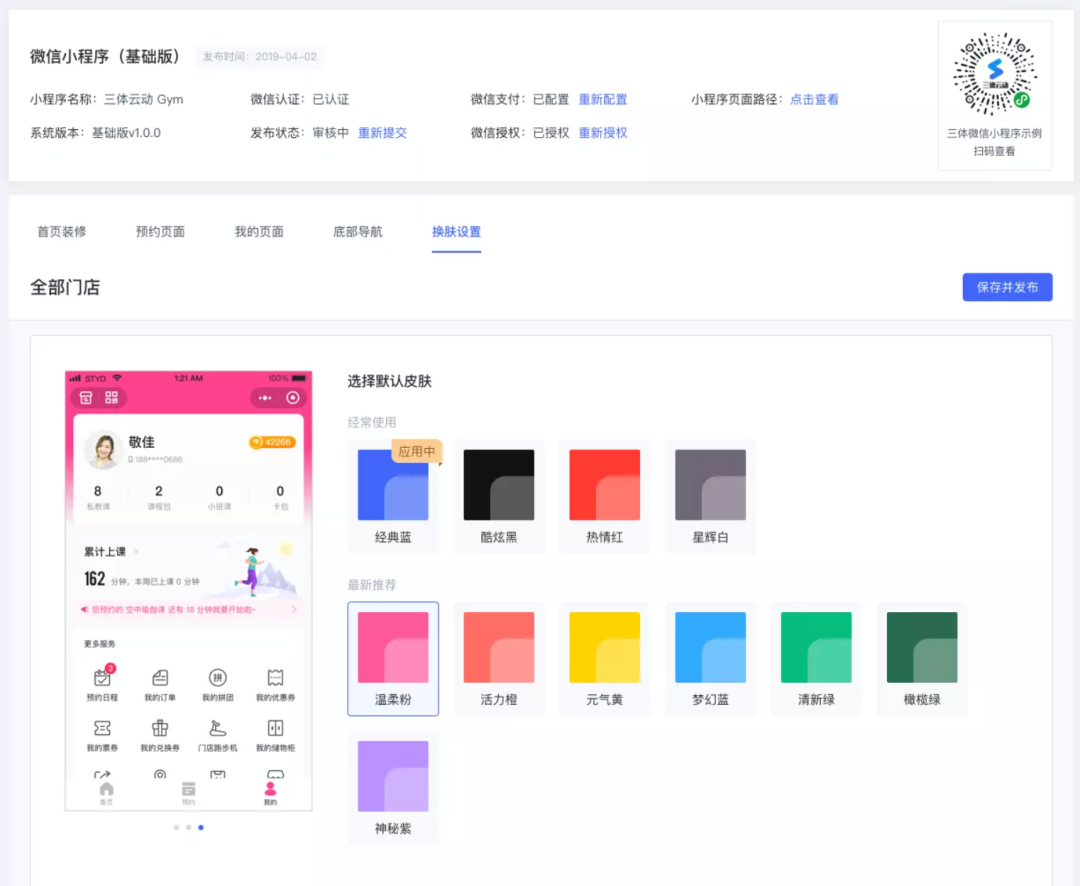Select the 温柔粉 skin
Viewport: 1080px width, 886px height.
click(393, 659)
